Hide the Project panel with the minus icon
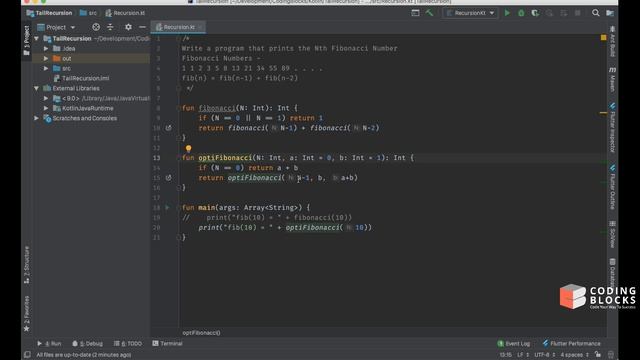640x360 pixels. point(142,27)
